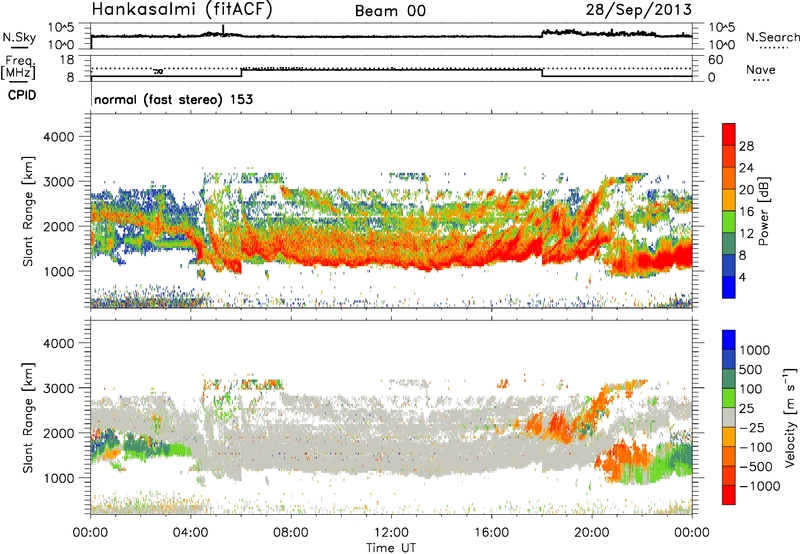Screen dimensions: 800x554
Task: Click the 12:00 time axis label
Action: (391, 533)
